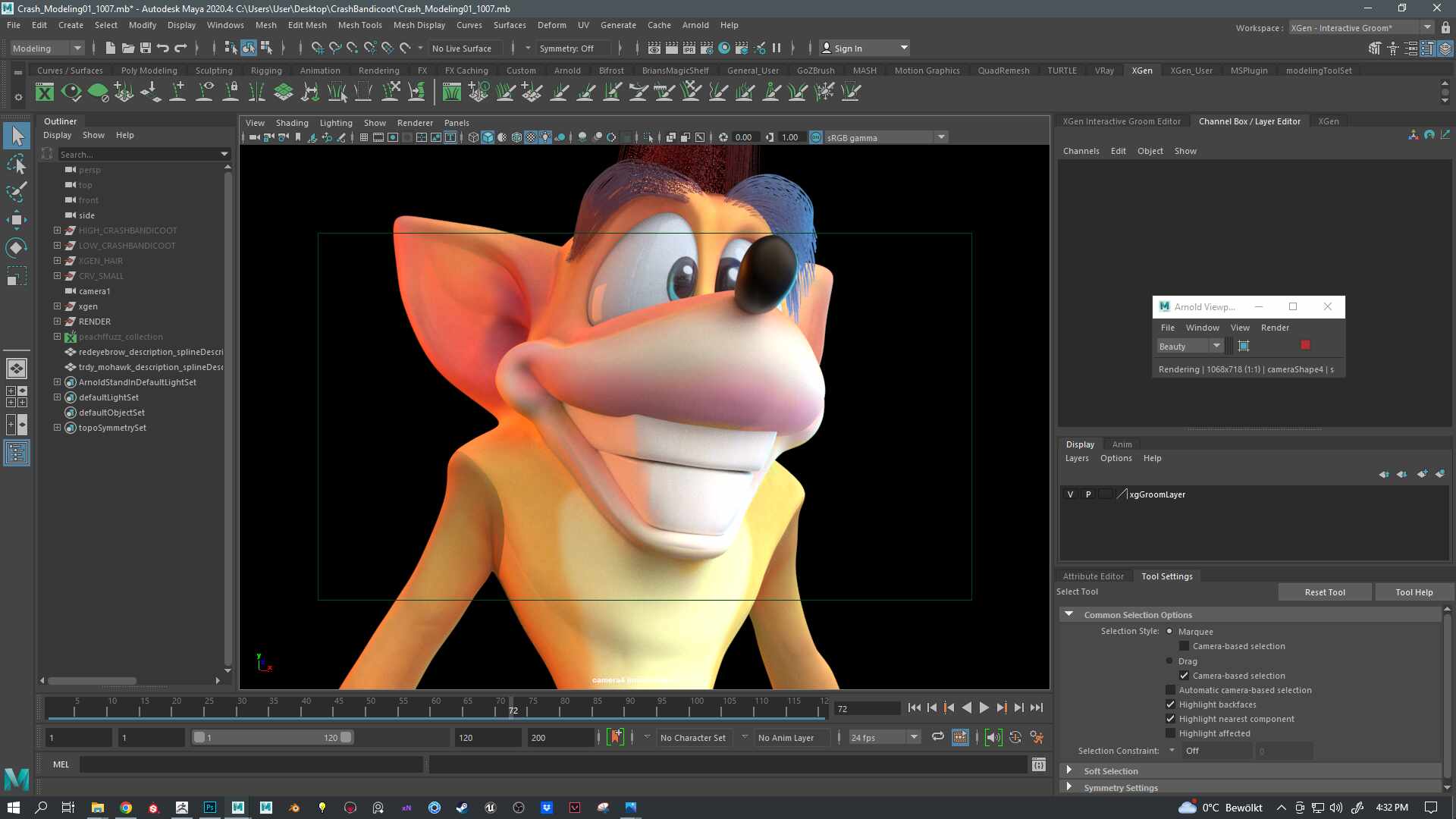Uncheck Camera-based selection under Drag
The width and height of the screenshot is (1456, 819).
click(x=1184, y=676)
